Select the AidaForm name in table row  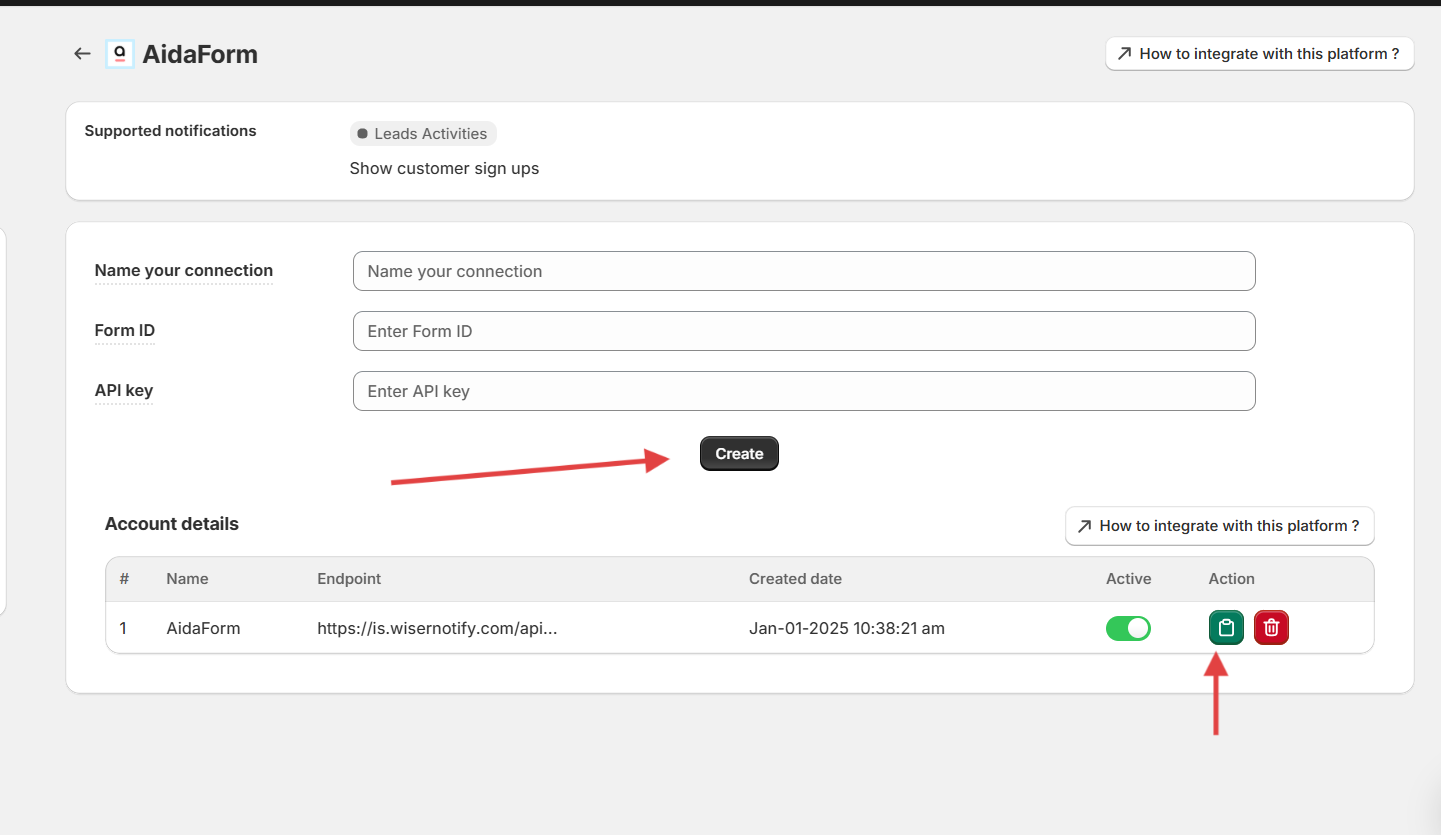click(x=203, y=629)
